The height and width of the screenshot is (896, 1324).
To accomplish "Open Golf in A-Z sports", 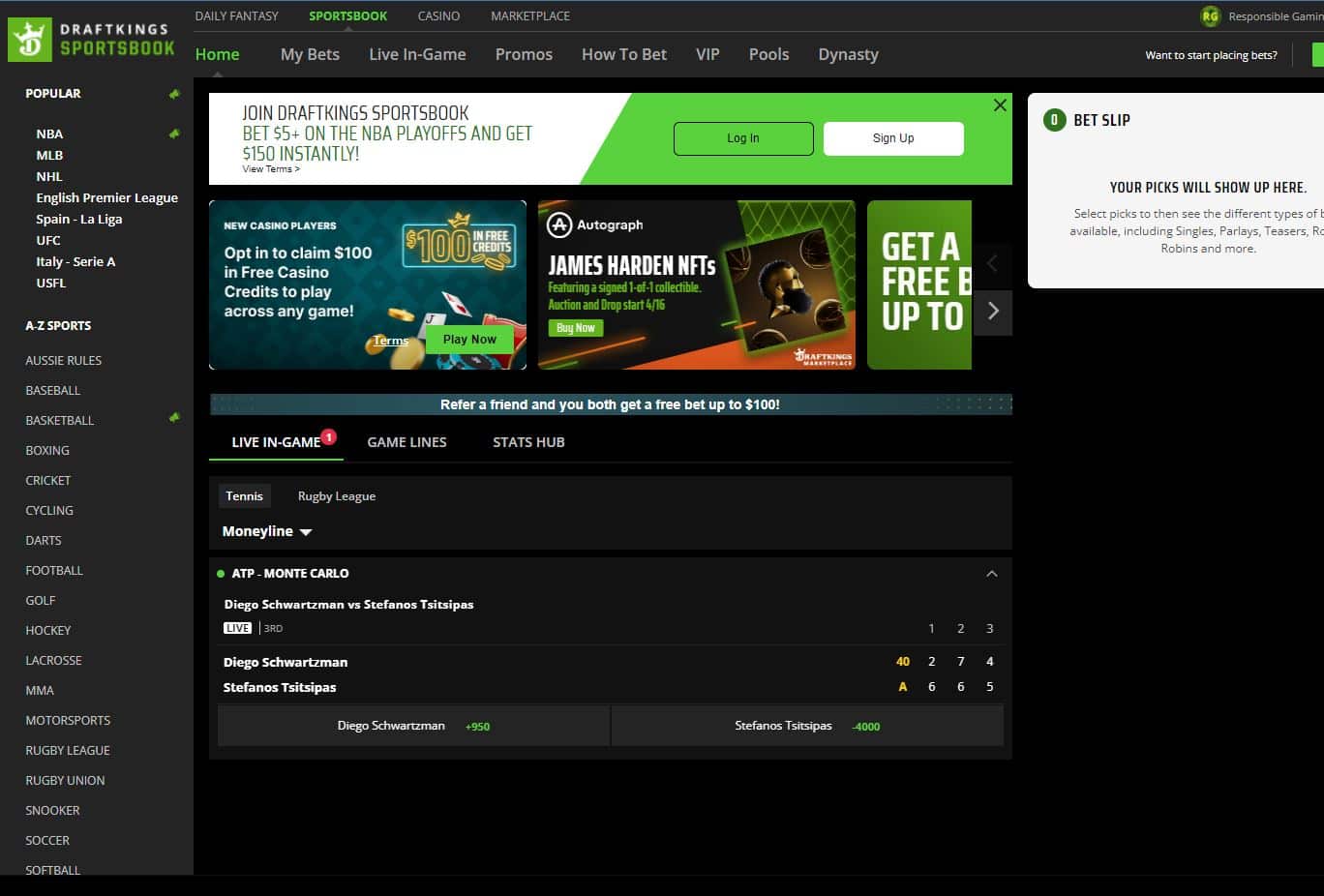I will 41,600.
